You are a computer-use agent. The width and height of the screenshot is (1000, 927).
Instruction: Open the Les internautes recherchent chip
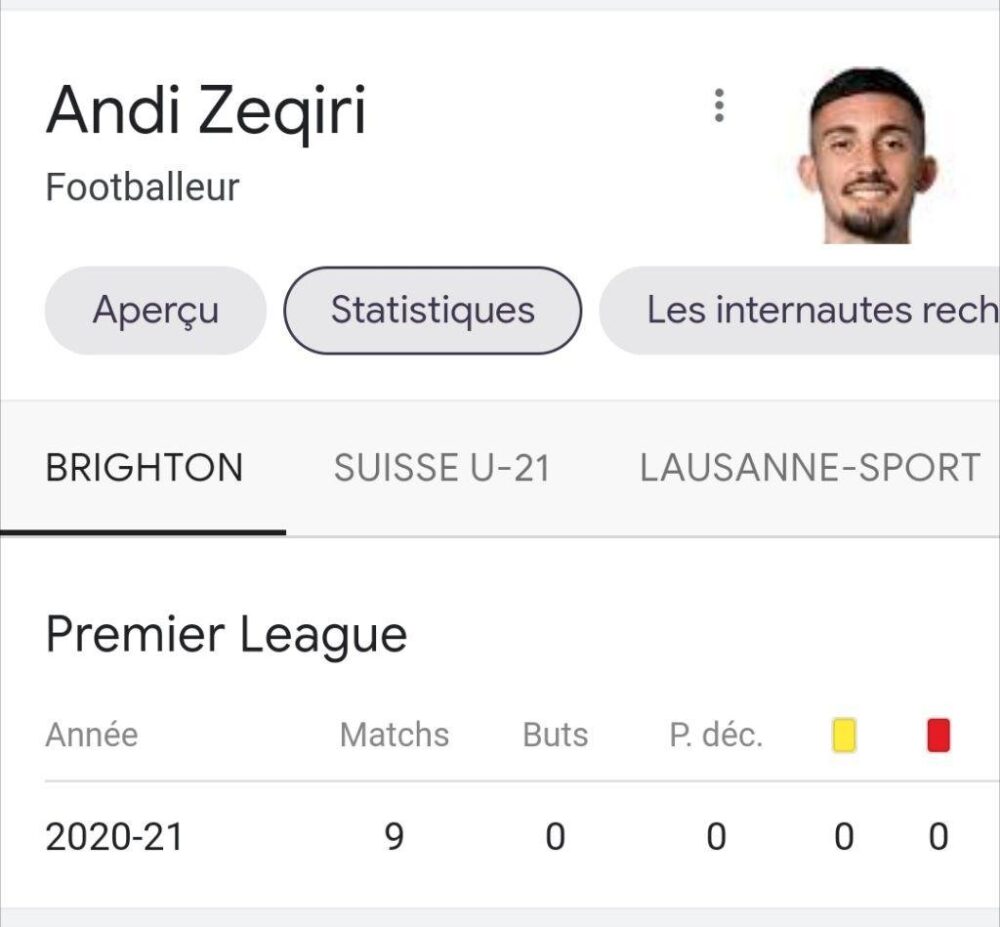tap(800, 310)
